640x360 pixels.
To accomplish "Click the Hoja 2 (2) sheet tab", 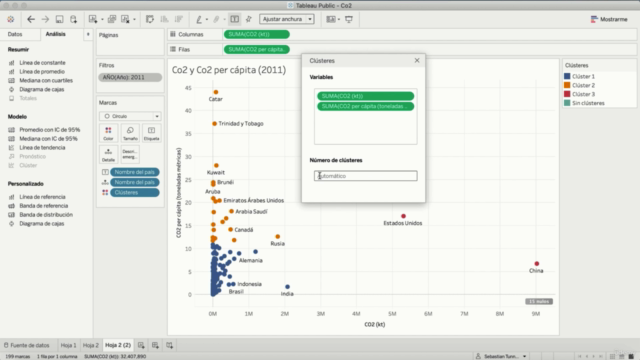I will pyautogui.click(x=118, y=345).
